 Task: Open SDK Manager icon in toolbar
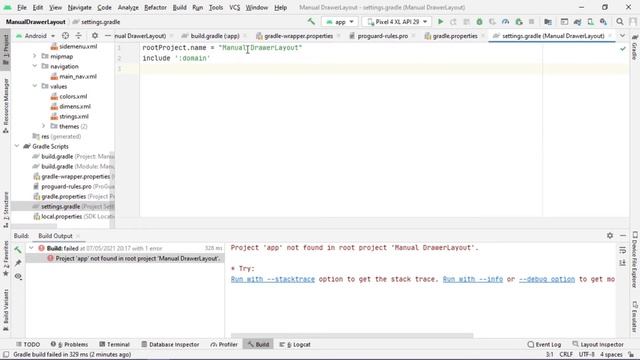pyautogui.click(x=603, y=22)
